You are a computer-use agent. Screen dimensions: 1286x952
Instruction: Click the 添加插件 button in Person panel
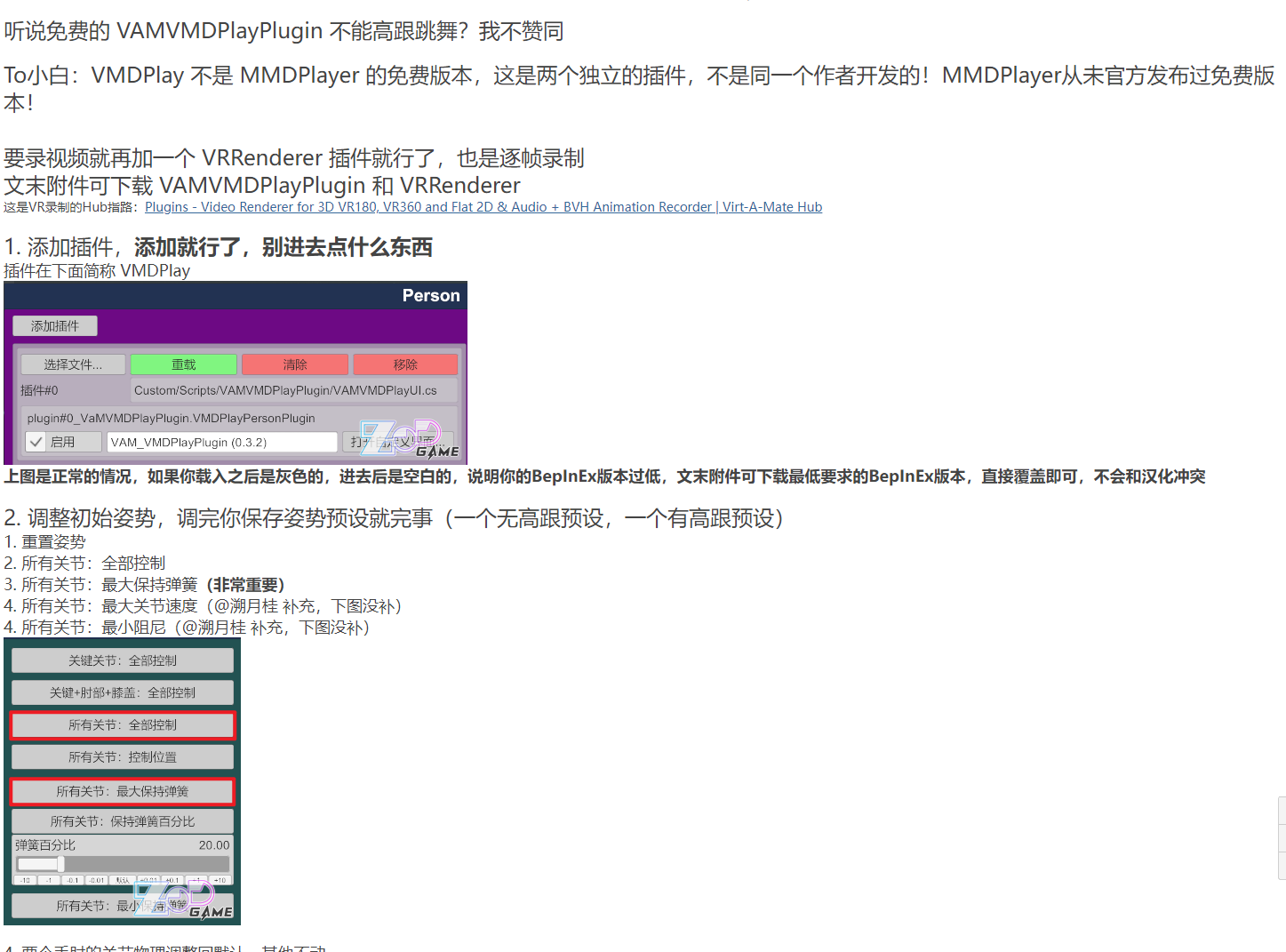55,326
